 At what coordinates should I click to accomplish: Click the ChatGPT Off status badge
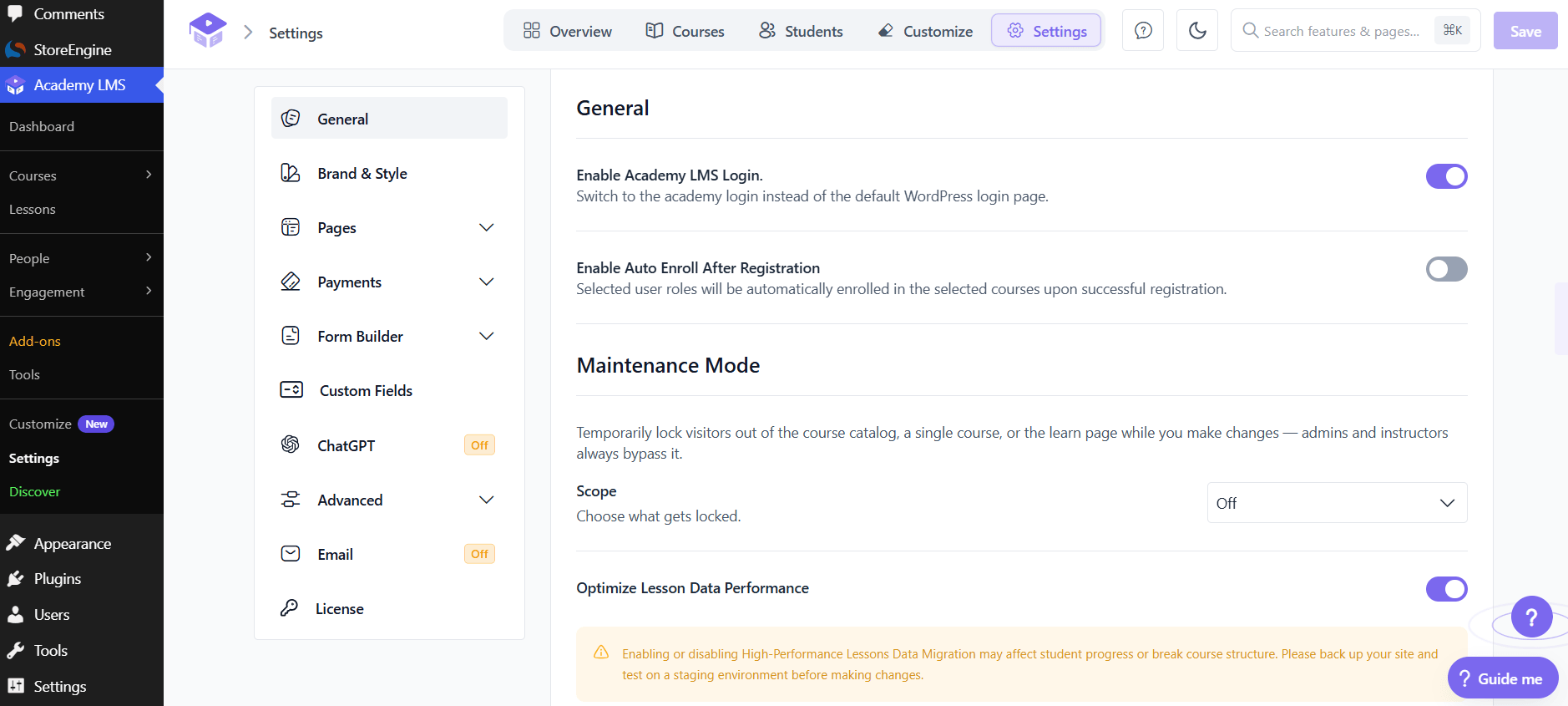[x=479, y=445]
